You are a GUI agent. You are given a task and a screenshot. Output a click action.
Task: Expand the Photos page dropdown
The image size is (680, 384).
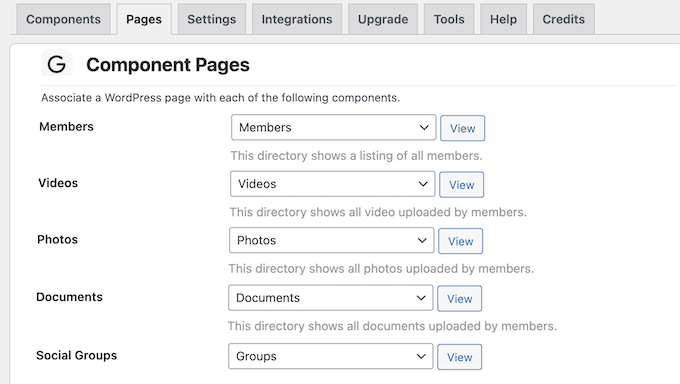(332, 240)
